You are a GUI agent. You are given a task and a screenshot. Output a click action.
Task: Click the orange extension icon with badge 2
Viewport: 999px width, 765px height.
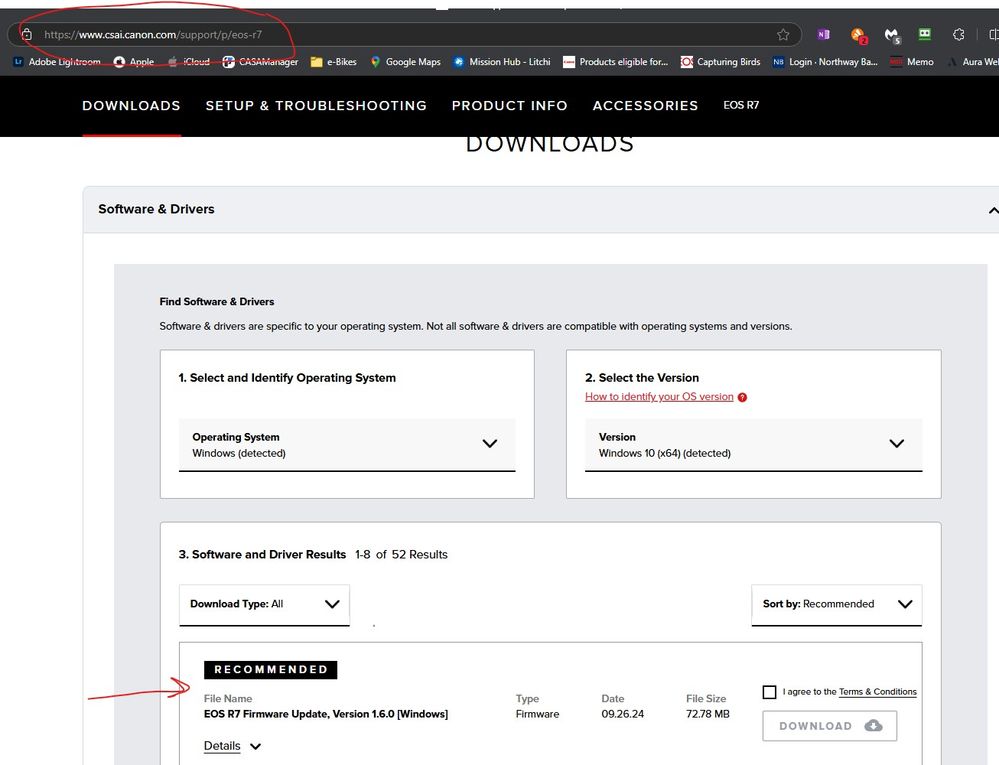857,34
